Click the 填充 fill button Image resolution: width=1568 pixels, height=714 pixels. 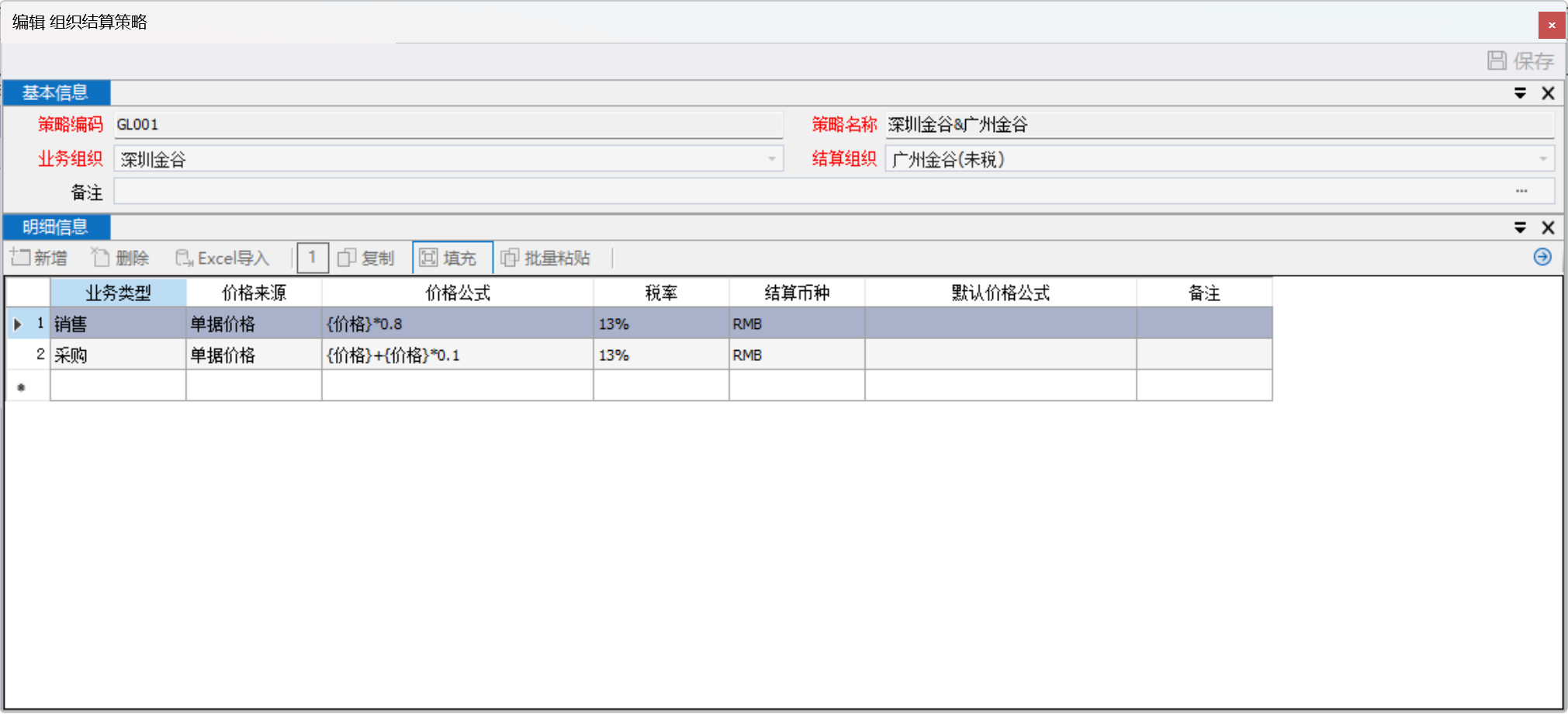[x=449, y=258]
